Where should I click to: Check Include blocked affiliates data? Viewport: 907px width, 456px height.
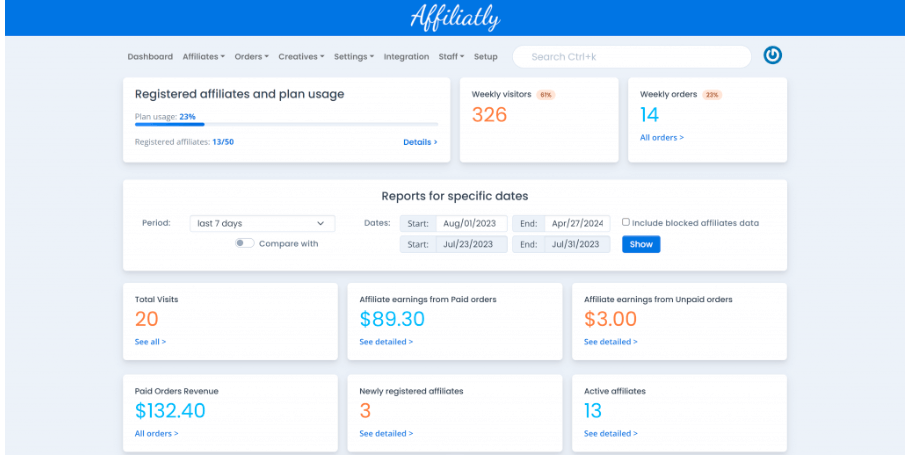pyautogui.click(x=626, y=223)
